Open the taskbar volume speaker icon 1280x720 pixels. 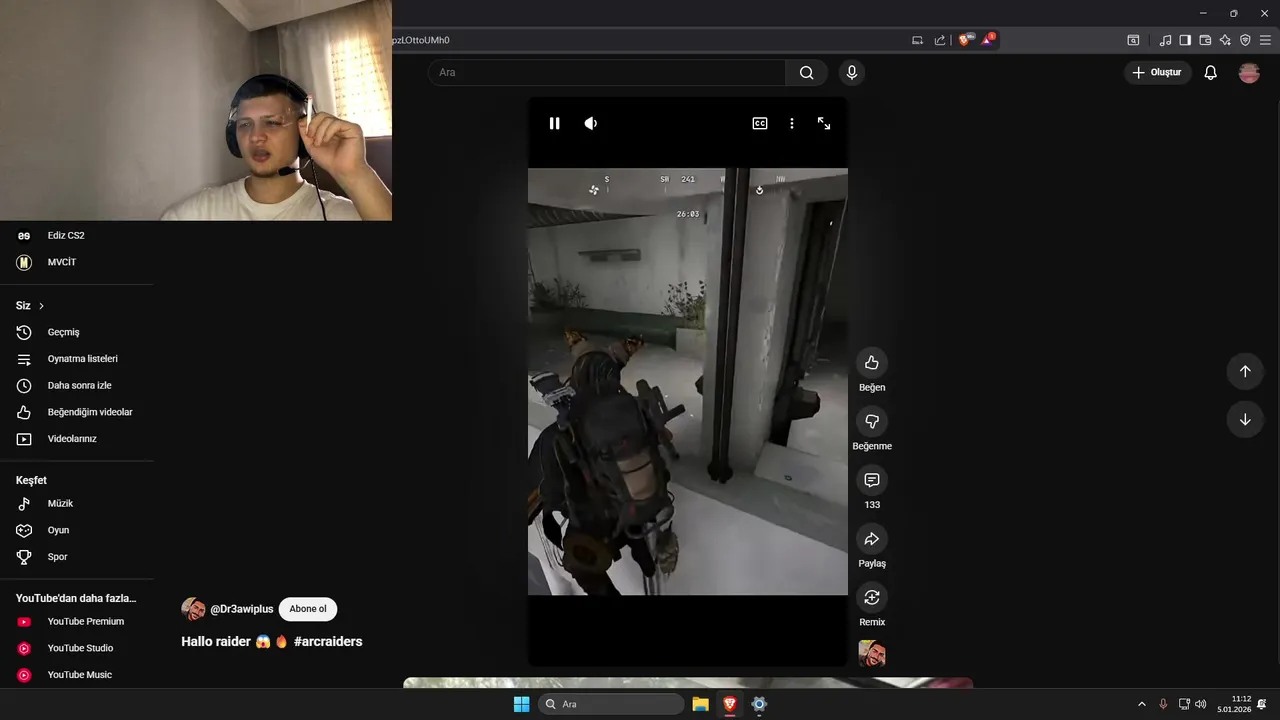tap(1201, 704)
